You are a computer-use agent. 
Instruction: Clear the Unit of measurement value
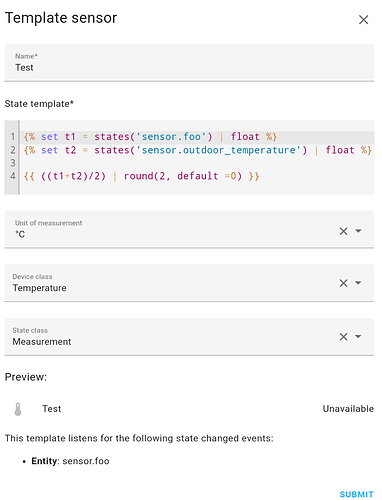click(x=343, y=231)
